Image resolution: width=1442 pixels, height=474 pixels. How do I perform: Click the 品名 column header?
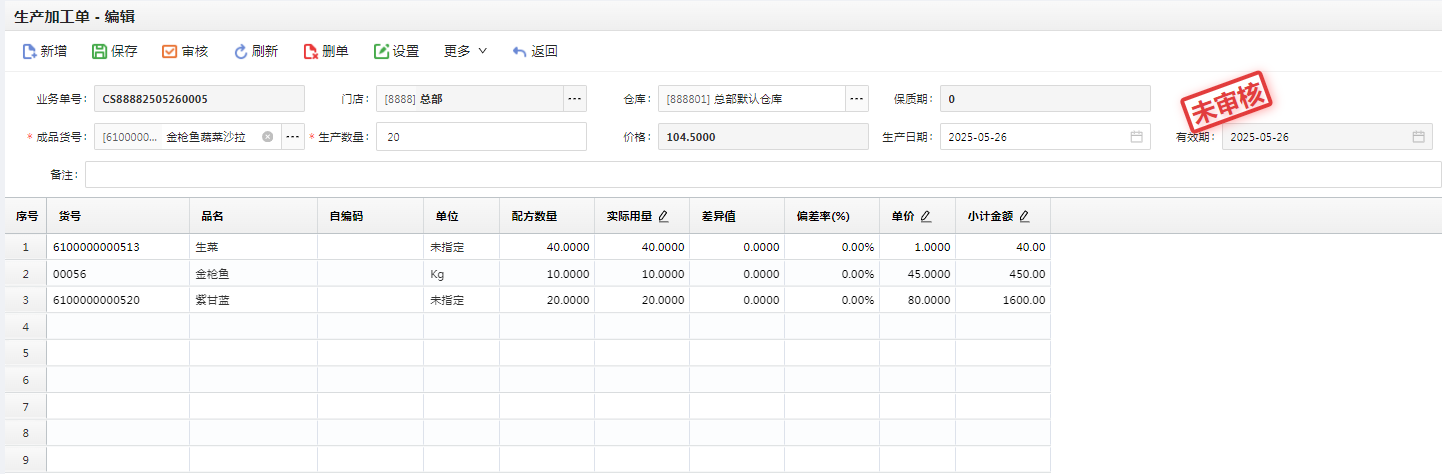212,216
